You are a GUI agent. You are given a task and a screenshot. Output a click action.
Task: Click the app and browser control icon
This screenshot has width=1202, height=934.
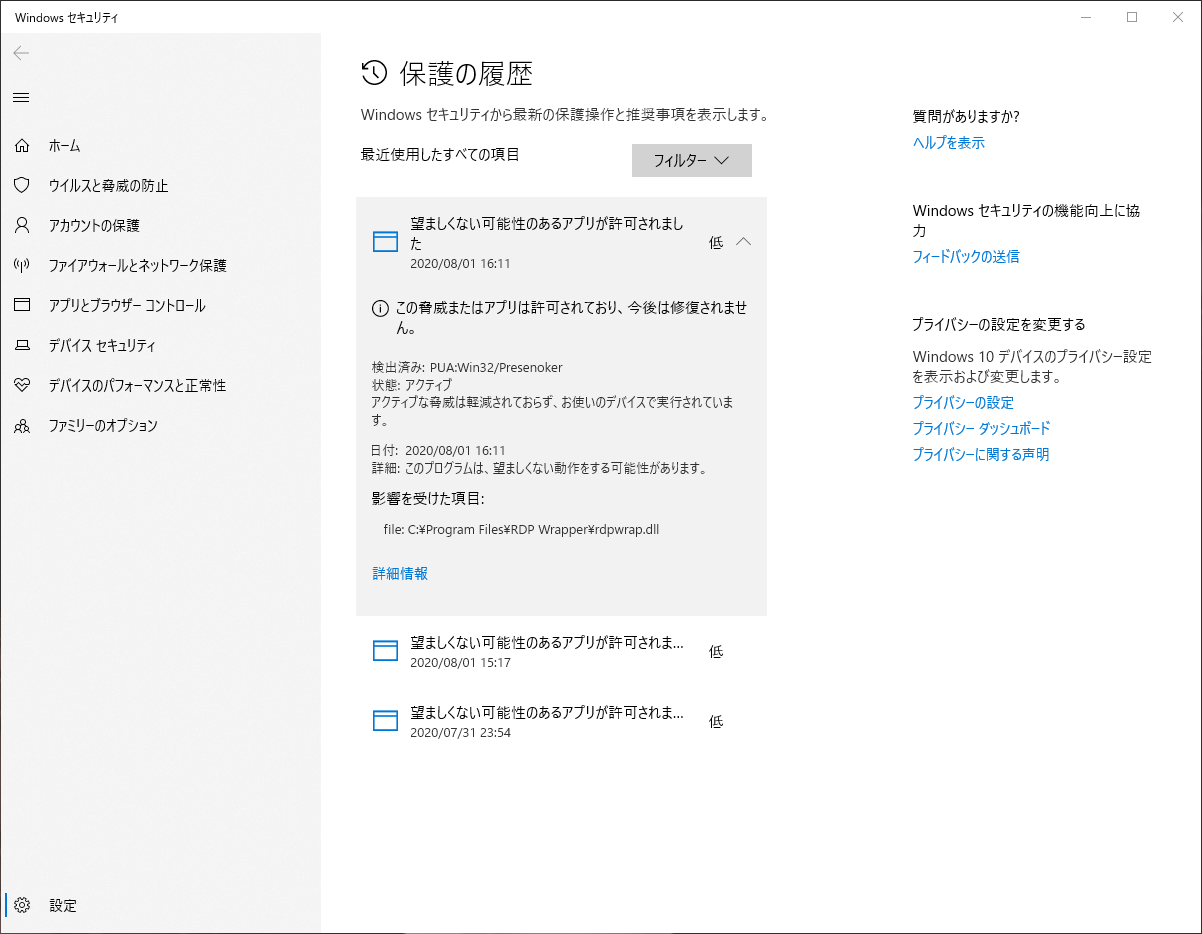21,305
